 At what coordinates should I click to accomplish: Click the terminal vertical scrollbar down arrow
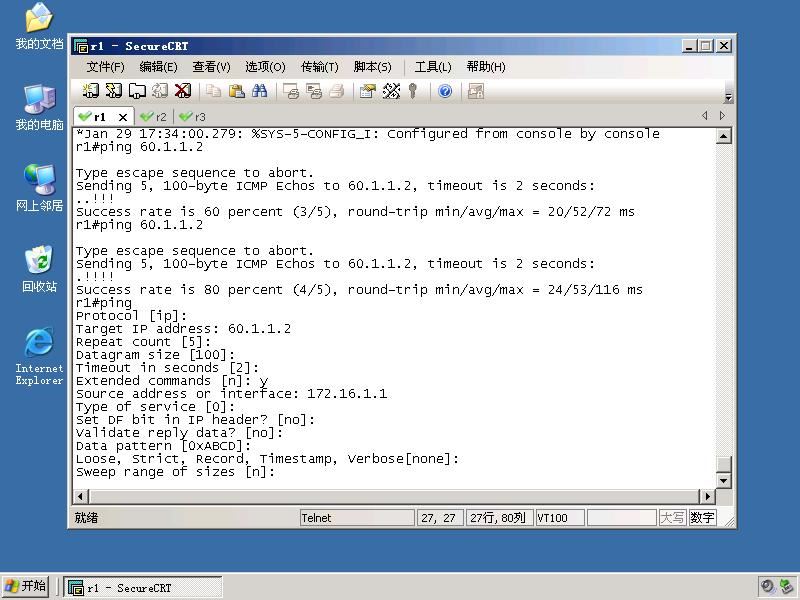pyautogui.click(x=723, y=480)
